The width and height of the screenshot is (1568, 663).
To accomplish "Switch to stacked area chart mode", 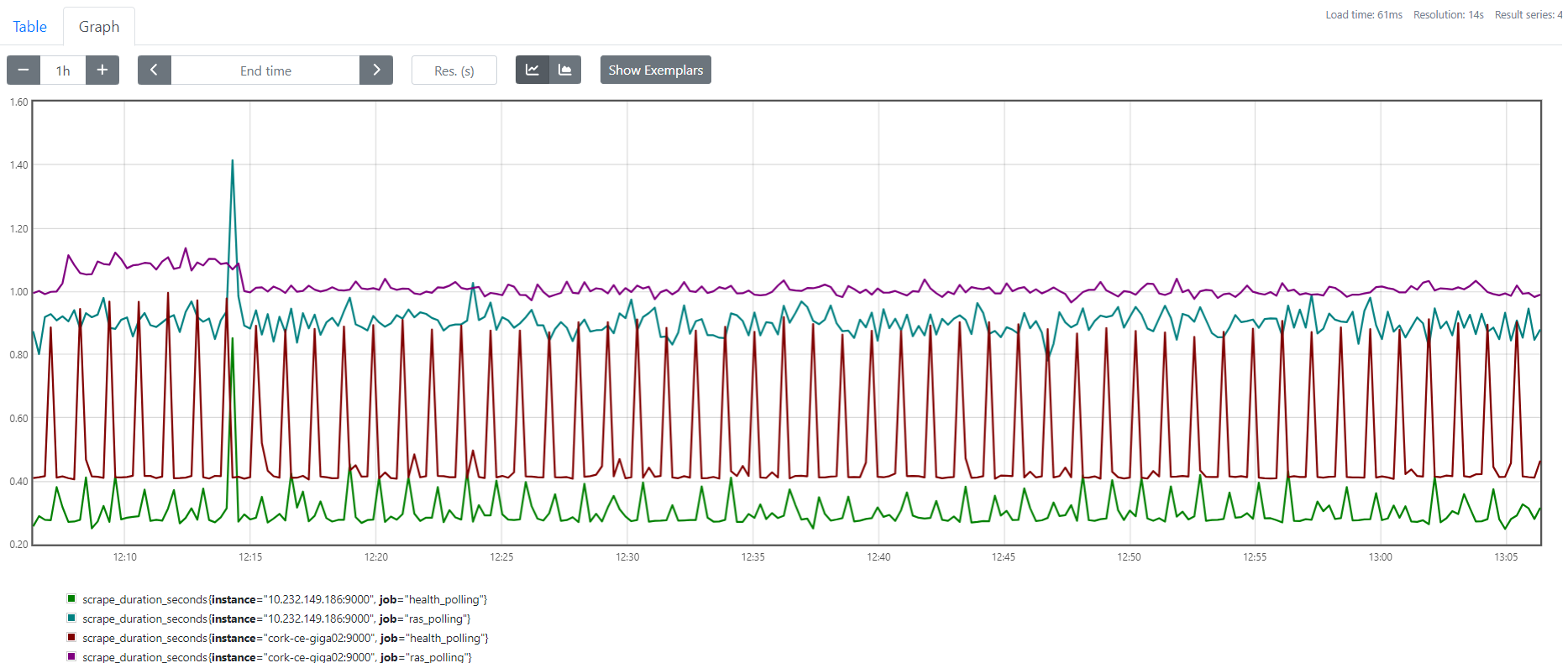I will pyautogui.click(x=565, y=70).
